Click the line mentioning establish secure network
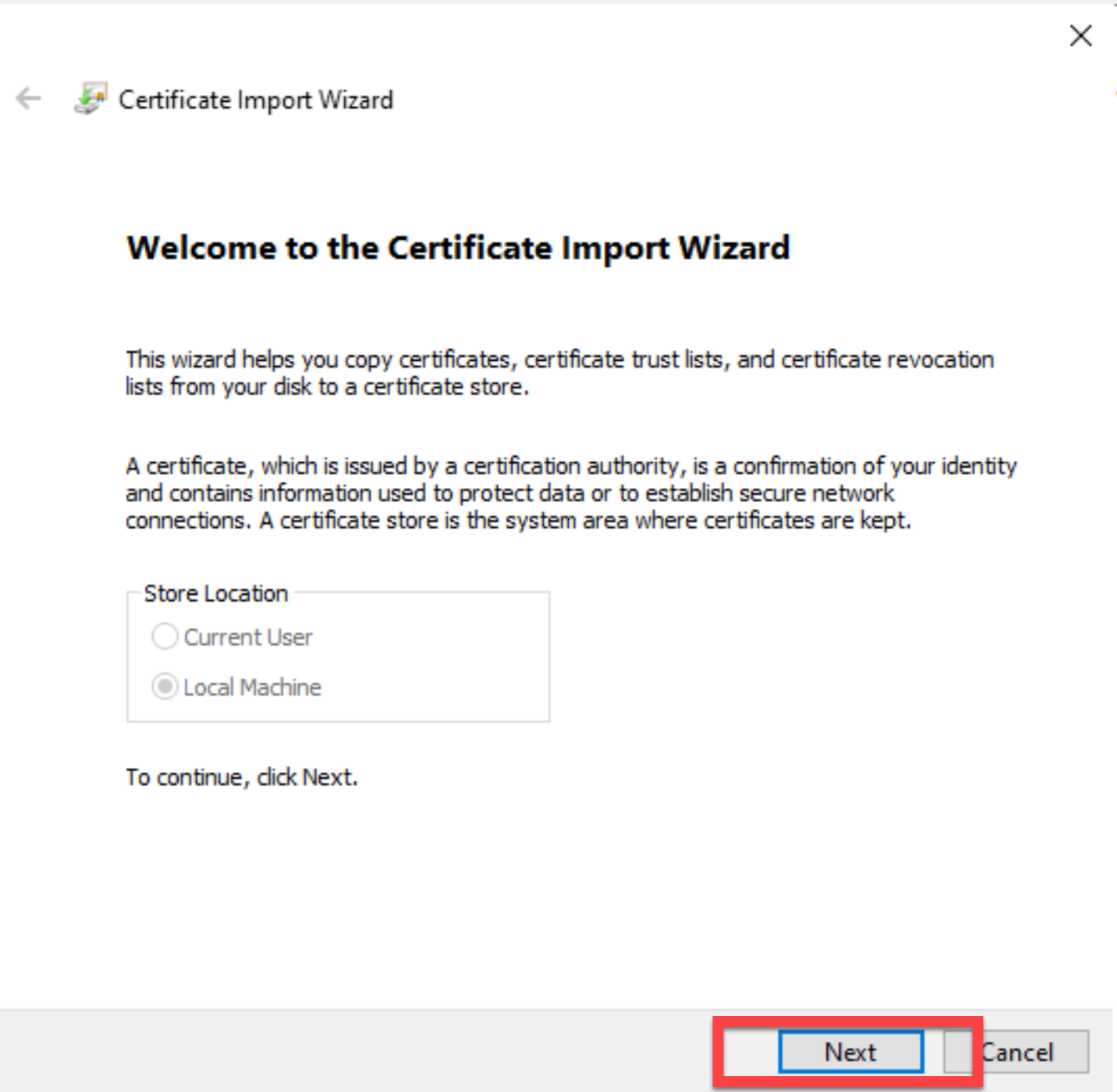This screenshot has width=1117, height=1092. tap(510, 493)
